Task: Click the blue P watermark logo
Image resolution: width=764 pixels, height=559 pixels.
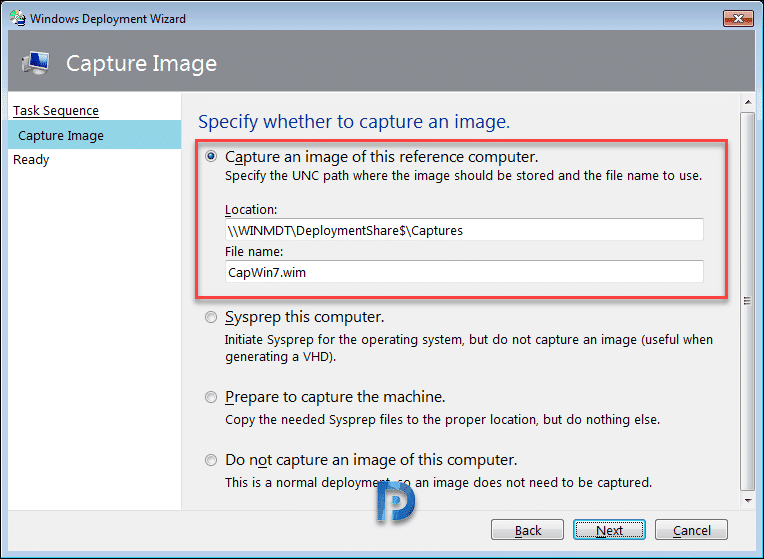Action: (396, 502)
